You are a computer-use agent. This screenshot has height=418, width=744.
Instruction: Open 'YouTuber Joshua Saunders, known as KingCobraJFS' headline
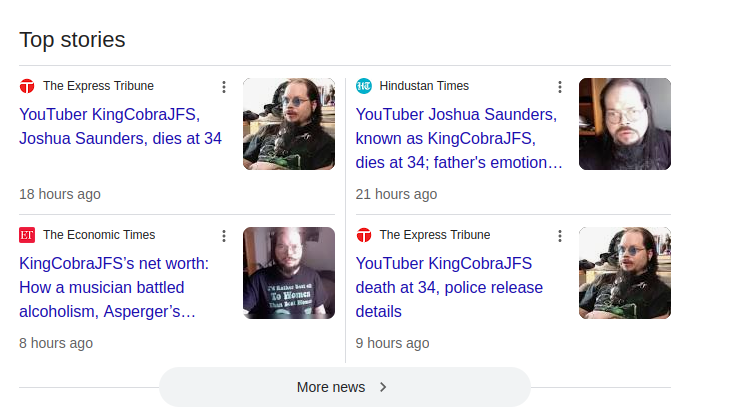pyautogui.click(x=458, y=138)
